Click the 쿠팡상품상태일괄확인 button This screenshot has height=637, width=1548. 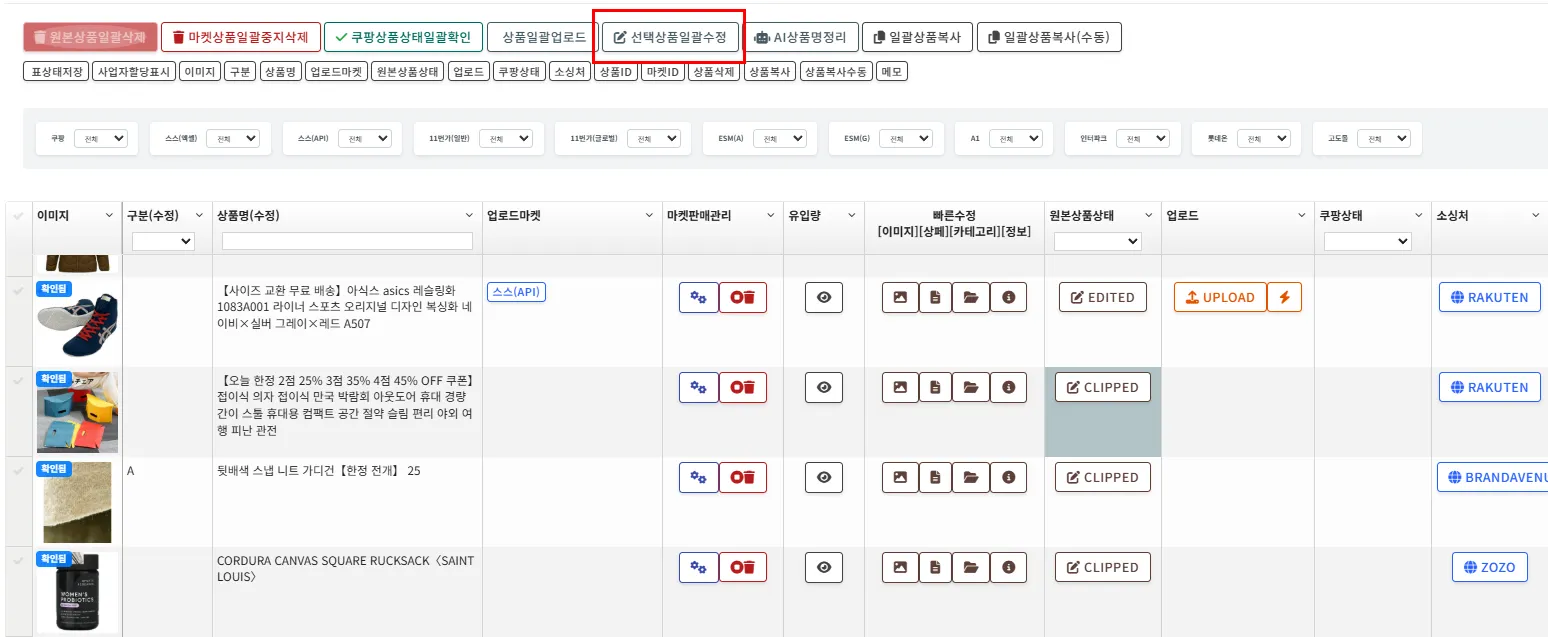pos(403,37)
